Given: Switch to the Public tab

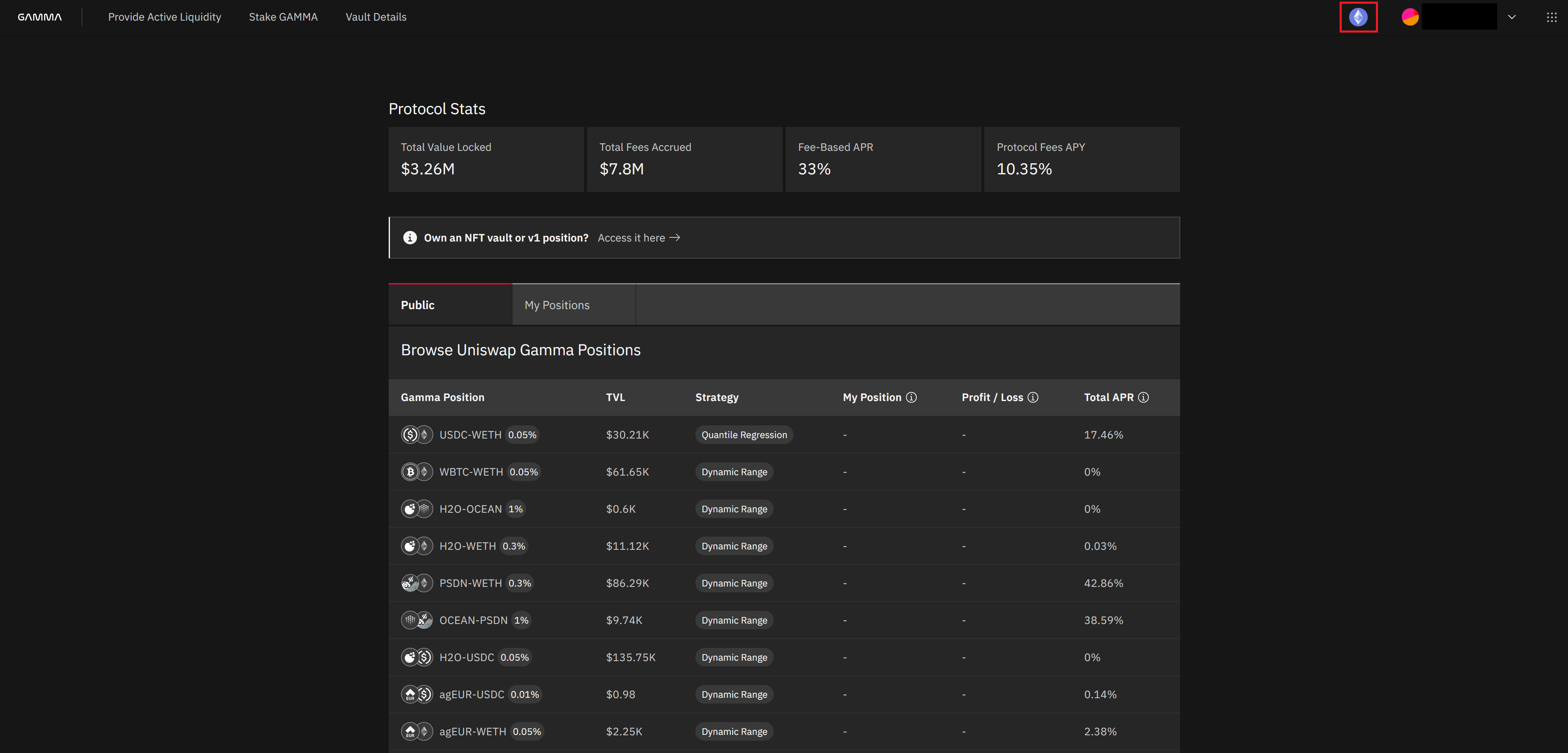Looking at the screenshot, I should [451, 305].
